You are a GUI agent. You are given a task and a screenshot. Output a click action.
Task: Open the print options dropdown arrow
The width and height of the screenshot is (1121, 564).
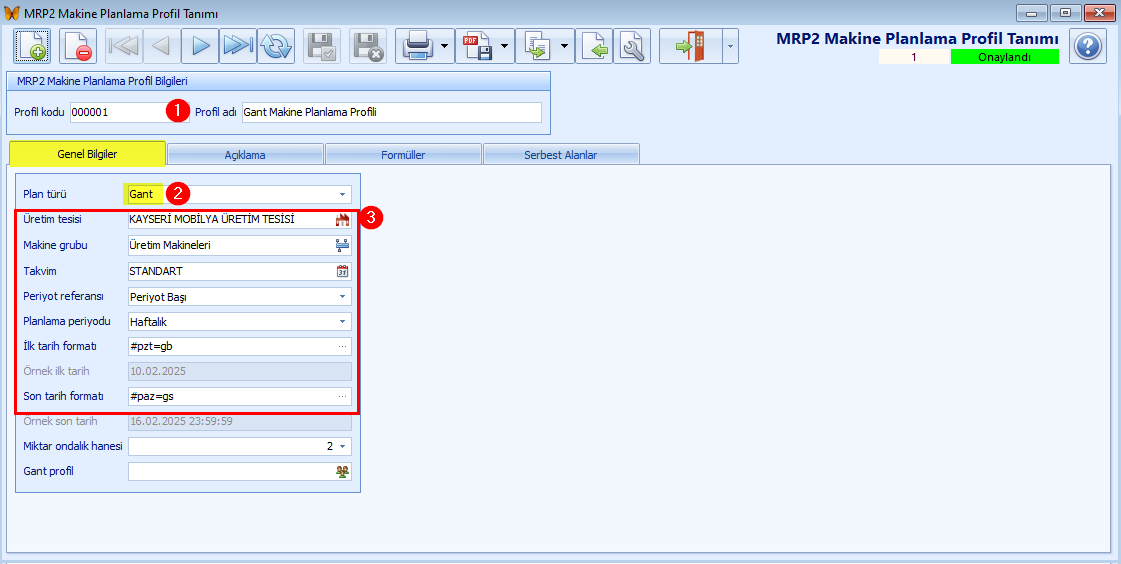445,46
